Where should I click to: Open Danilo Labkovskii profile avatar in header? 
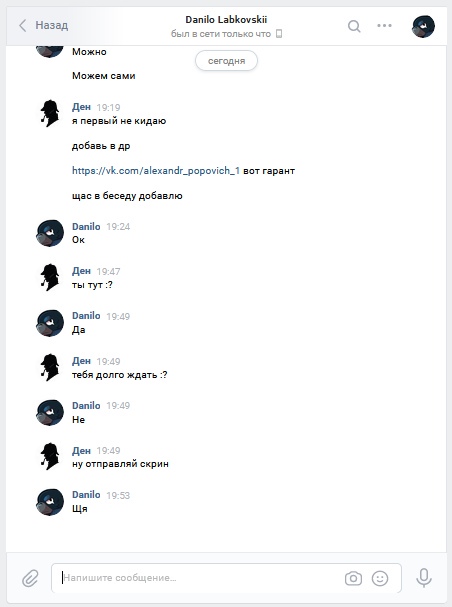click(x=423, y=26)
